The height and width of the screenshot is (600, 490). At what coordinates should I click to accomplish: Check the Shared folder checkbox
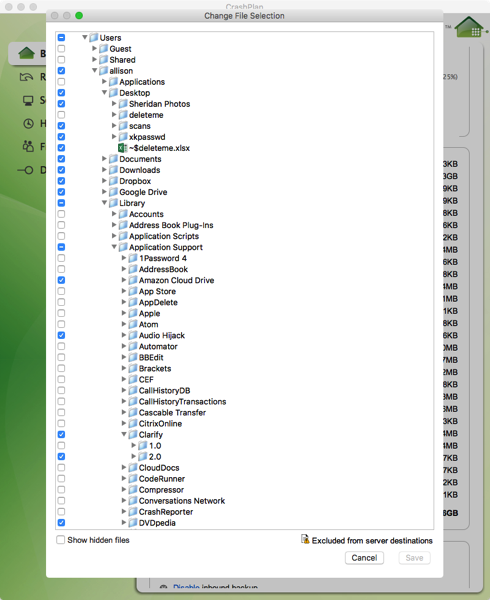tap(61, 60)
